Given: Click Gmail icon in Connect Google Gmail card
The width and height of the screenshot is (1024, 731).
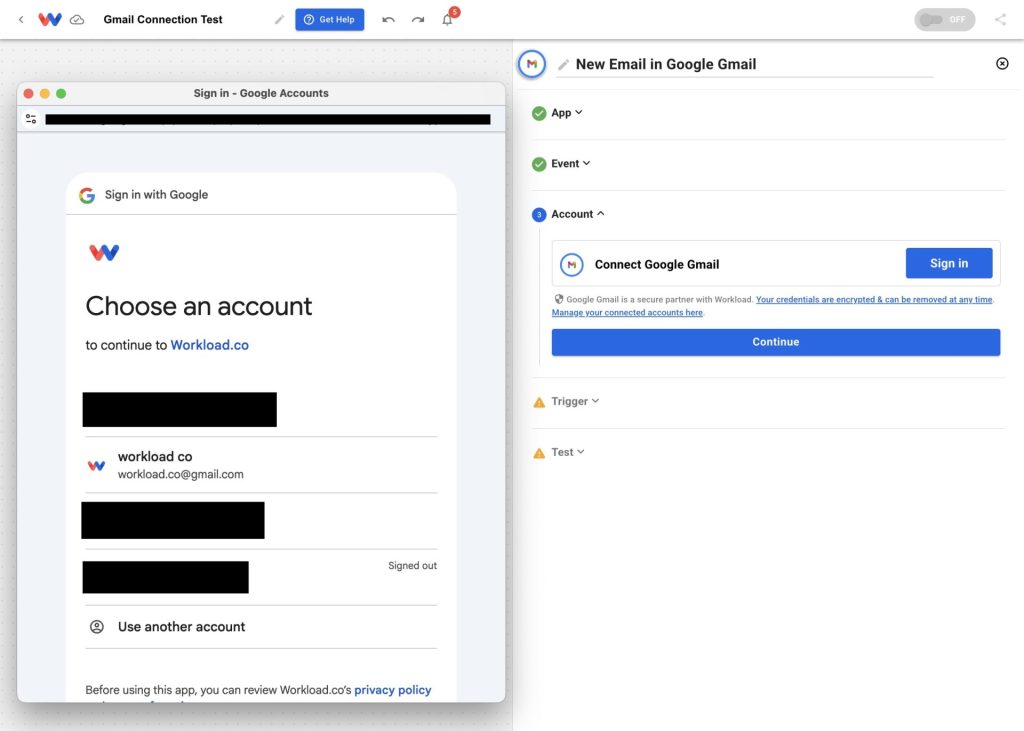Looking at the screenshot, I should click(571, 265).
